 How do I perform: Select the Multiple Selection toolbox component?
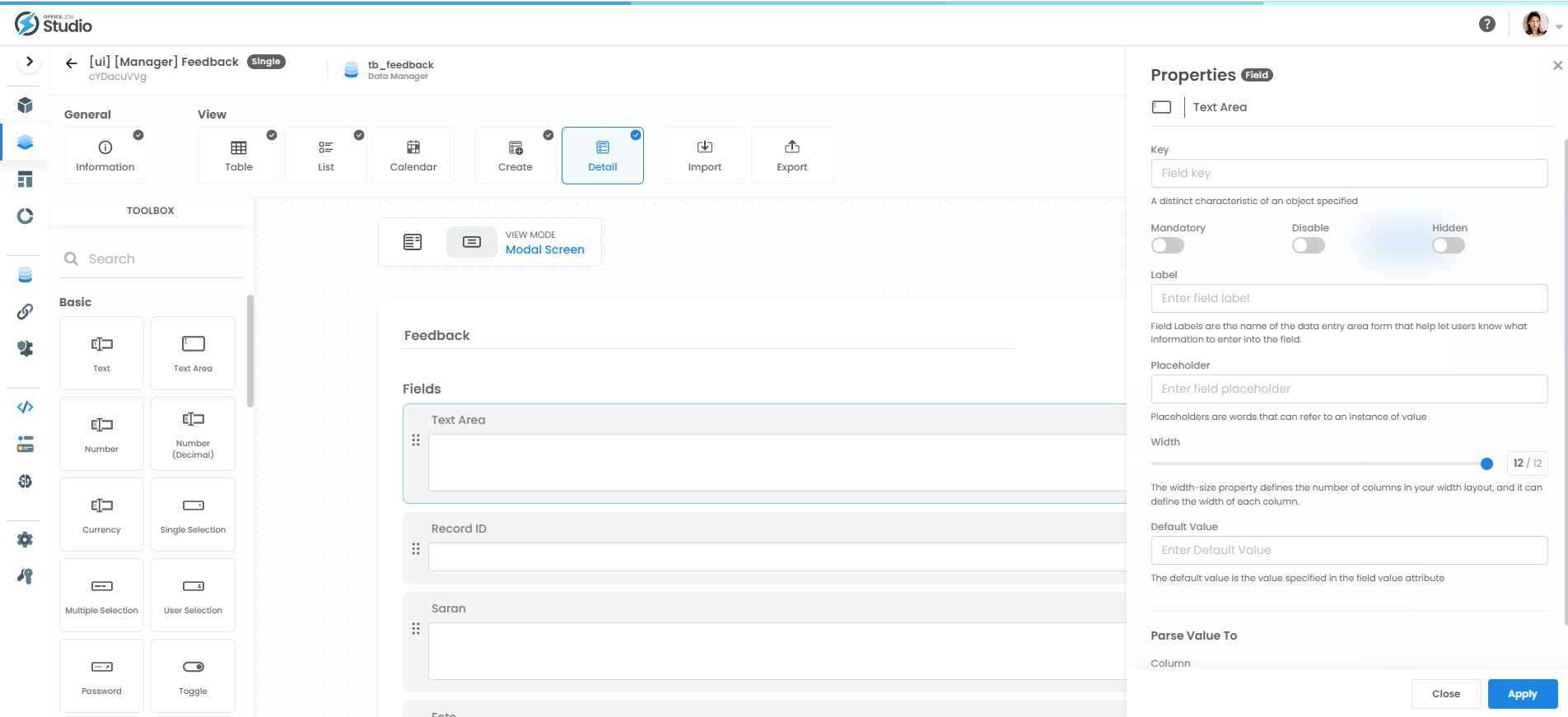(101, 595)
